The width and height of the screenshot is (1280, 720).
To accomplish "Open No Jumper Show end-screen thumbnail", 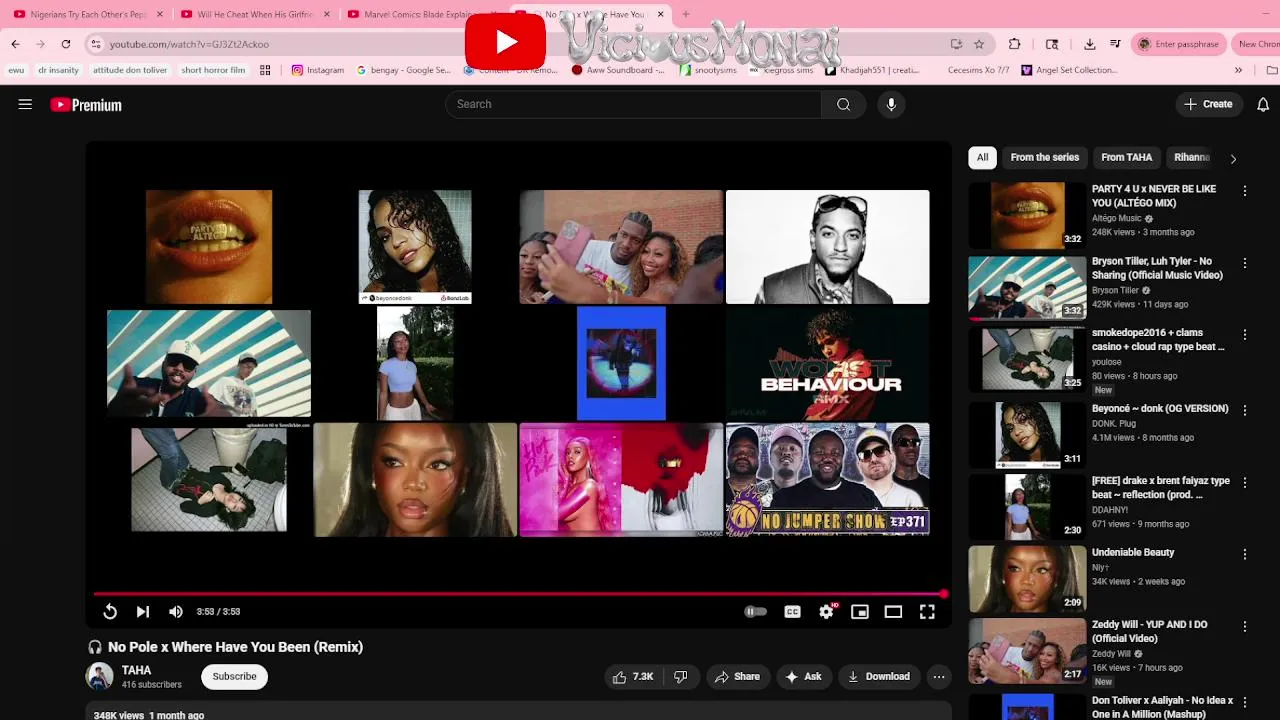I will point(827,480).
